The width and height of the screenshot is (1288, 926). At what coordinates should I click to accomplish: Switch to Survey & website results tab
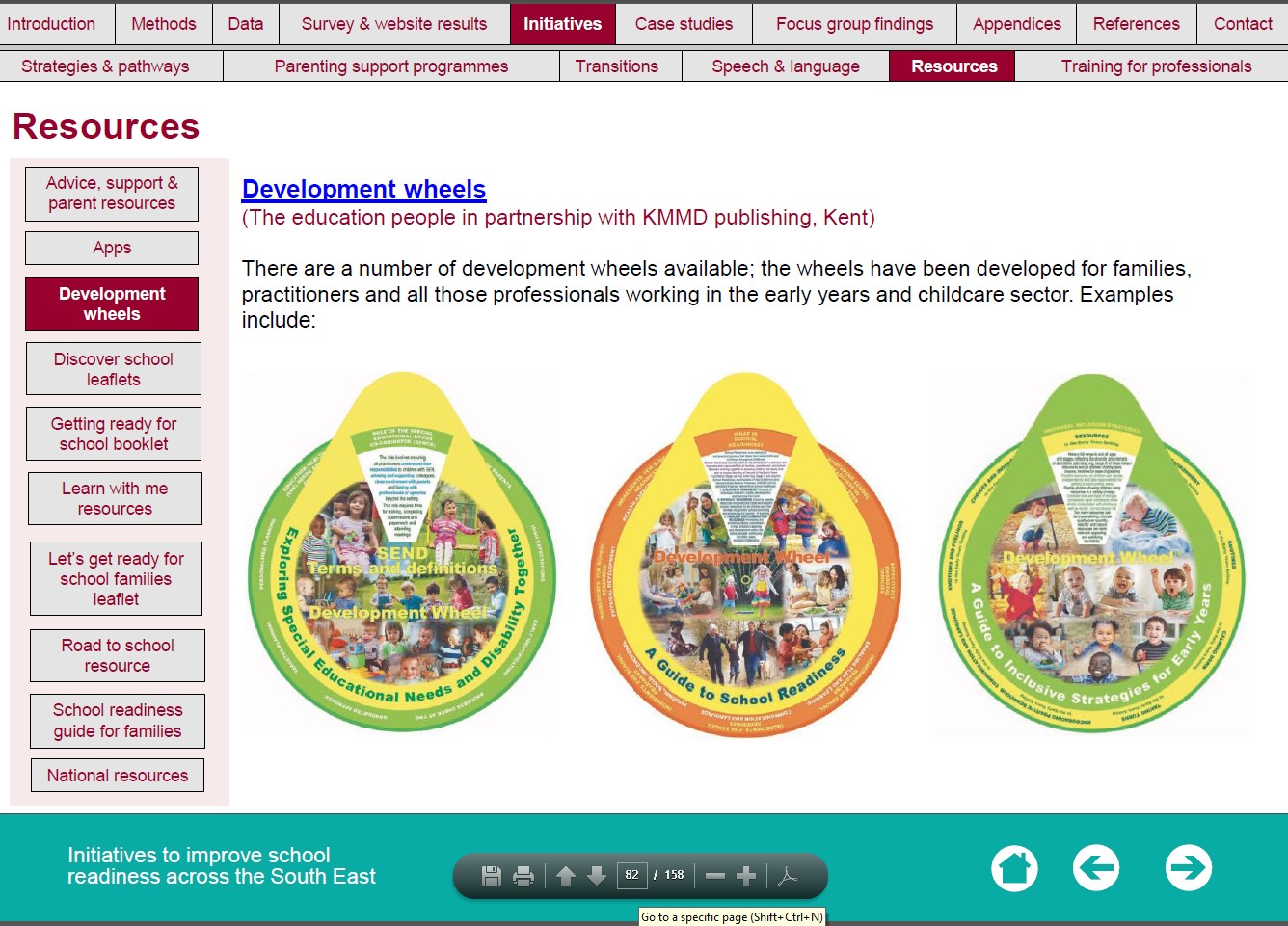coord(393,24)
